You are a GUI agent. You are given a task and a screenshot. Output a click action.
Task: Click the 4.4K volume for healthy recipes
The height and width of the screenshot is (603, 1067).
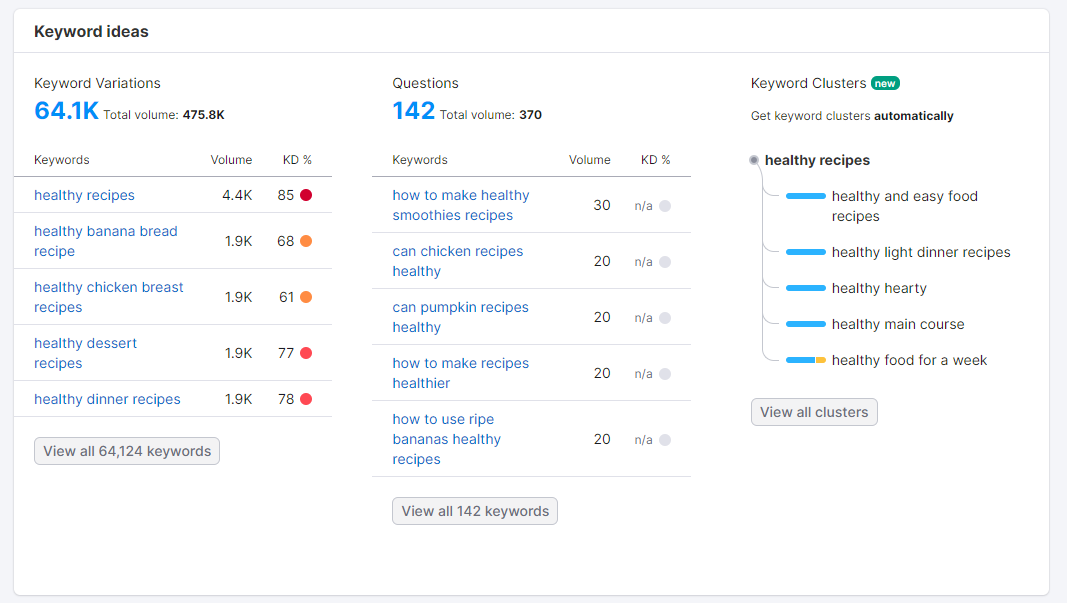pyautogui.click(x=237, y=195)
